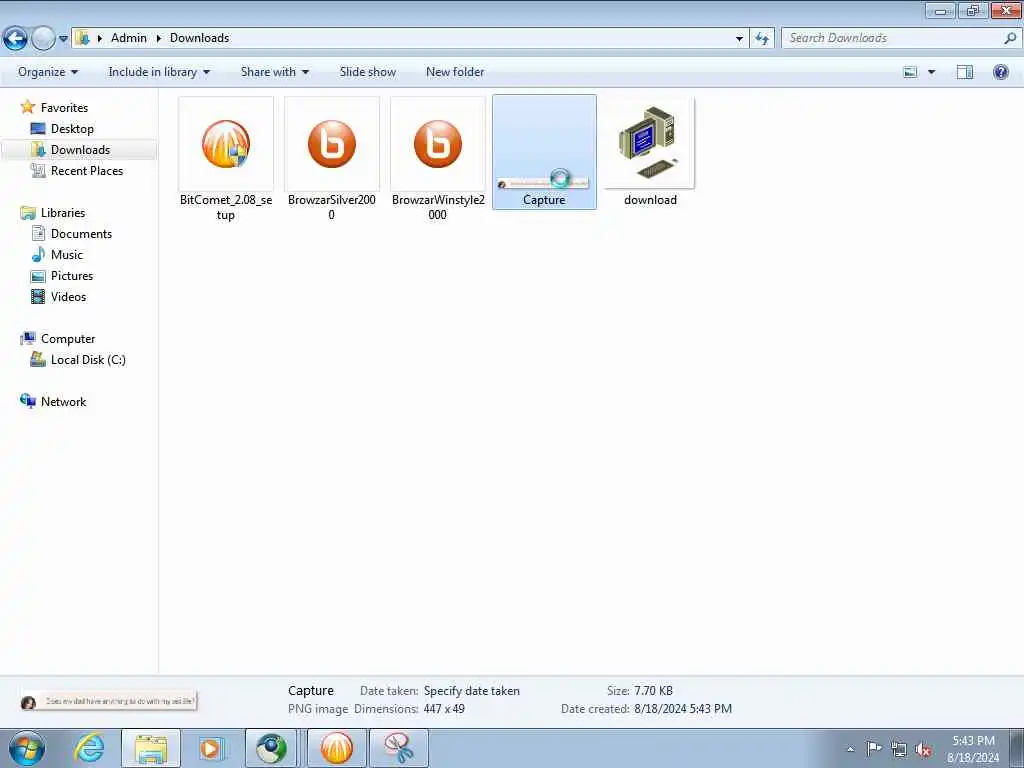This screenshot has width=1024, height=768.
Task: Open the clock showing 5:43 PM
Action: tap(973, 749)
